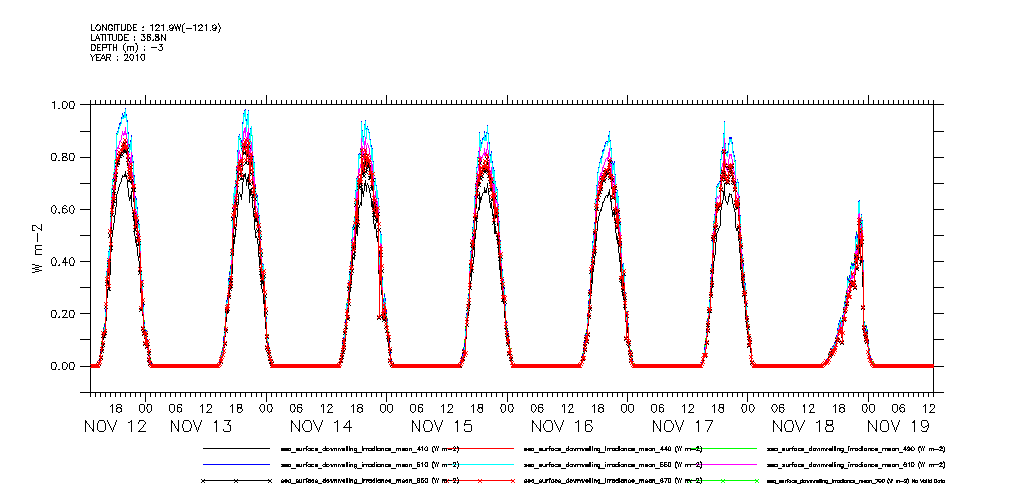Screen dimensions: 1009x504
Task: Click the 0.00 y-axis tick label
Action: [x=63, y=366]
